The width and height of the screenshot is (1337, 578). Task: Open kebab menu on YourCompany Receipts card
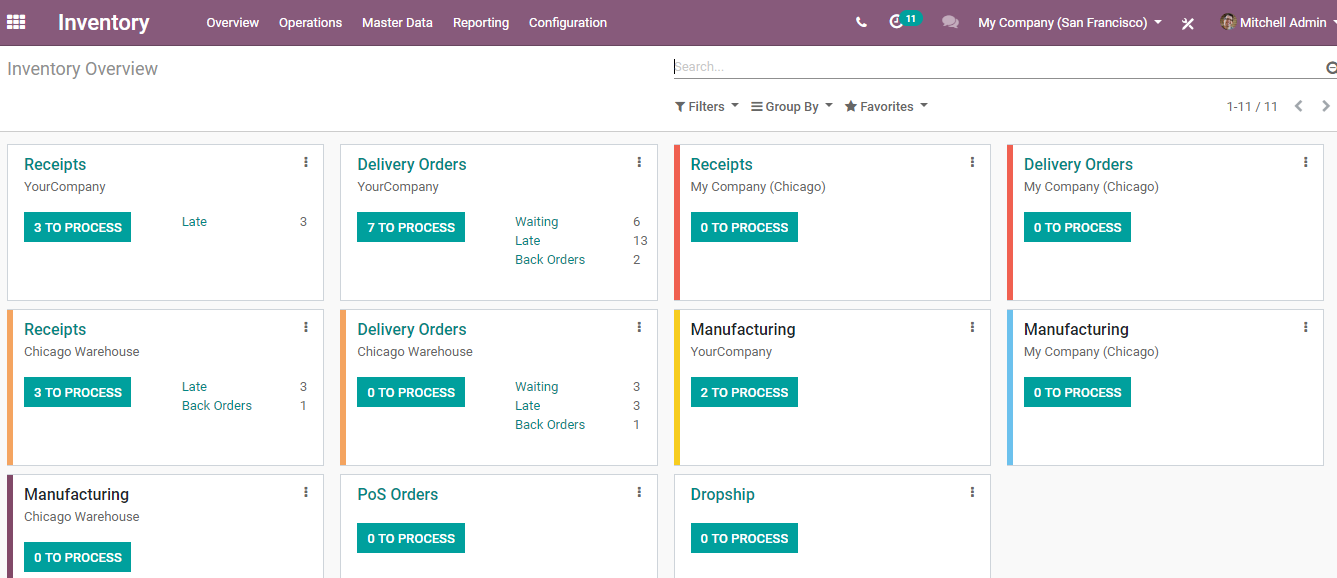306,162
